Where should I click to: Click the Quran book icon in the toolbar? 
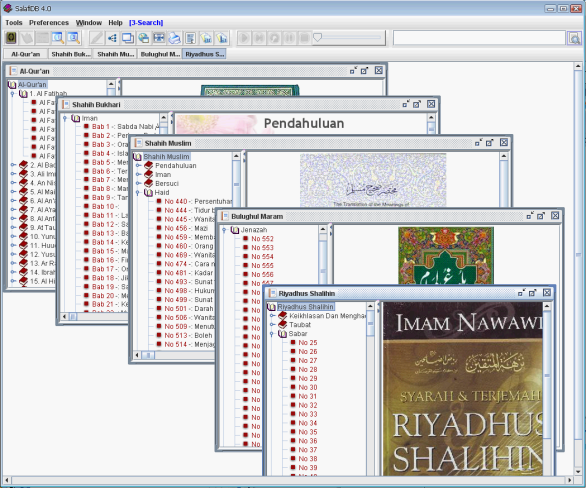(12, 38)
